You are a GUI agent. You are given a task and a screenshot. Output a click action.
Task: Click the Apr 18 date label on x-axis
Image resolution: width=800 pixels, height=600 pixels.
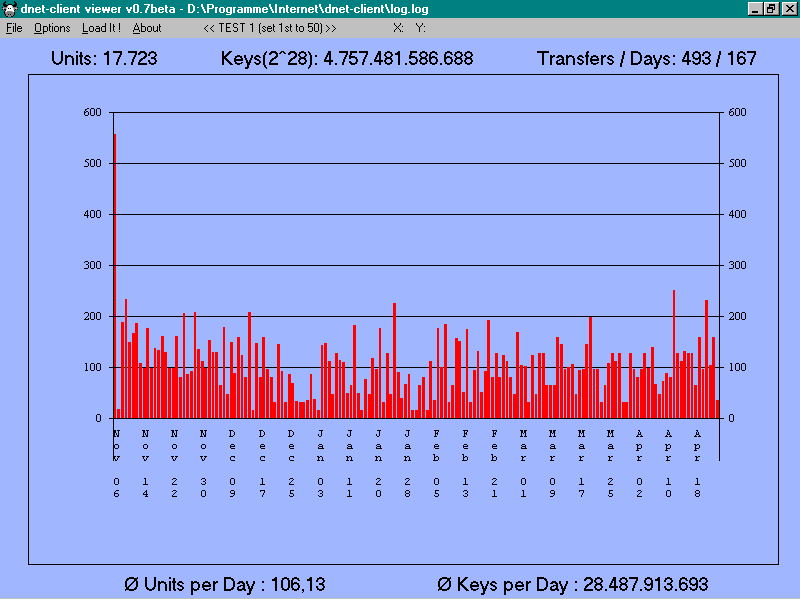click(697, 463)
